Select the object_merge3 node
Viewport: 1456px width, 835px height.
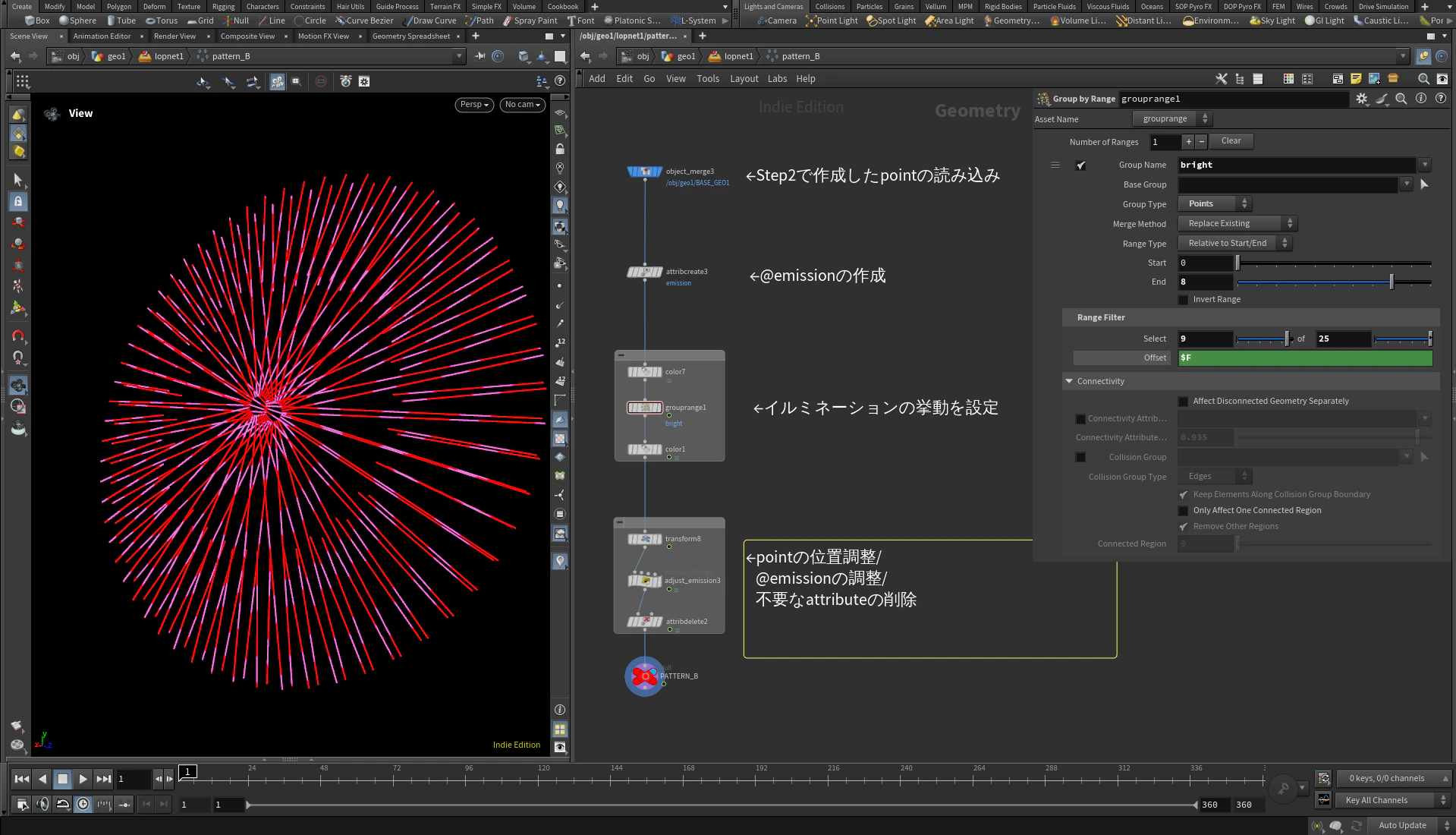[644, 172]
